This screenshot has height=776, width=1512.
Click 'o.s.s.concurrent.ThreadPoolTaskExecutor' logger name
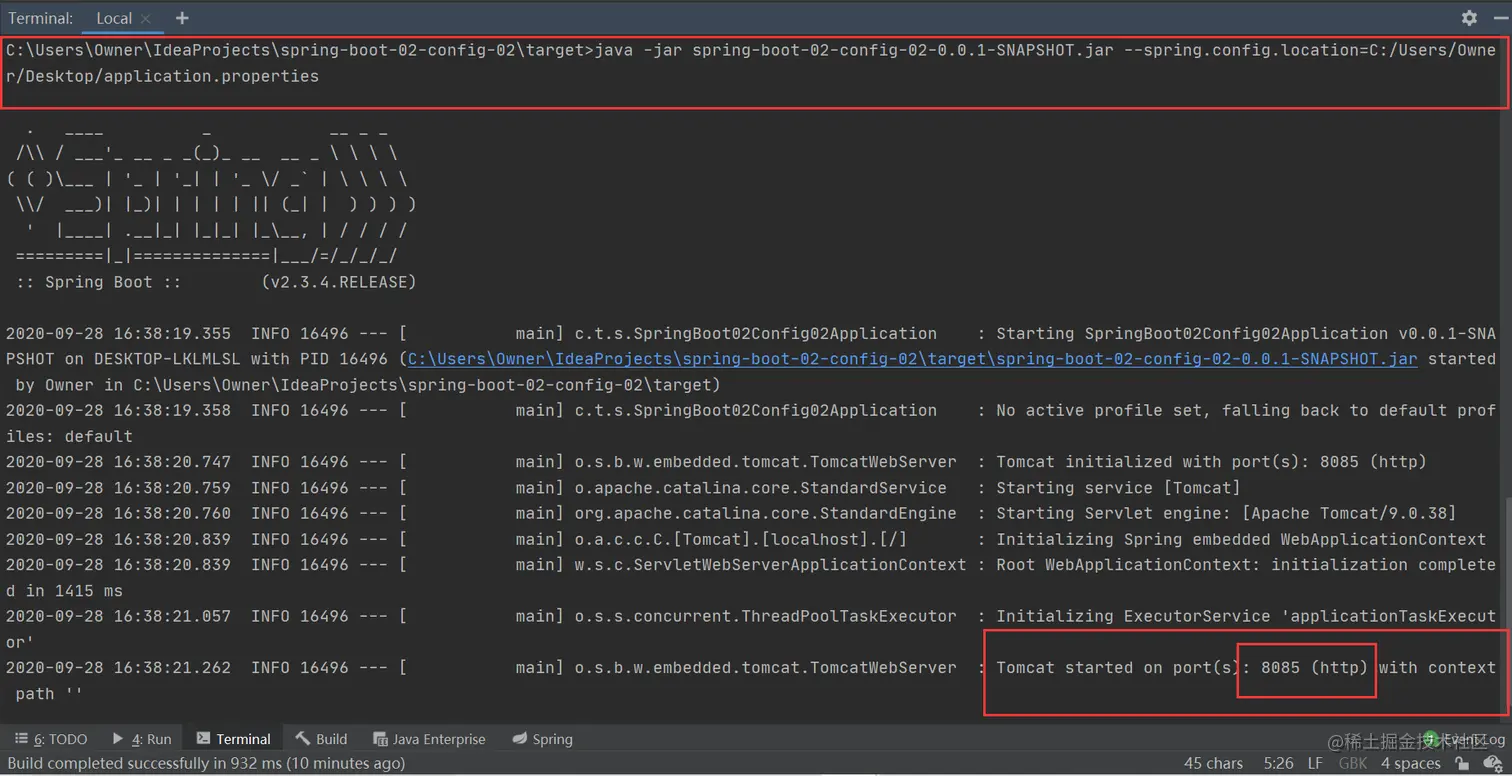pos(765,616)
